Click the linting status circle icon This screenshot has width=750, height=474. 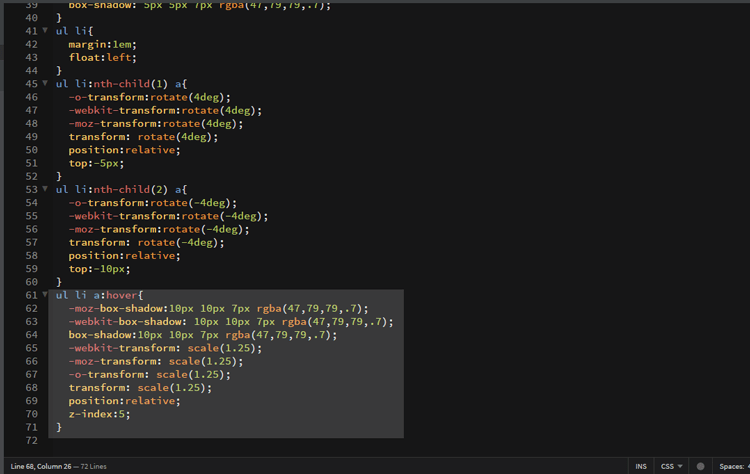point(700,466)
